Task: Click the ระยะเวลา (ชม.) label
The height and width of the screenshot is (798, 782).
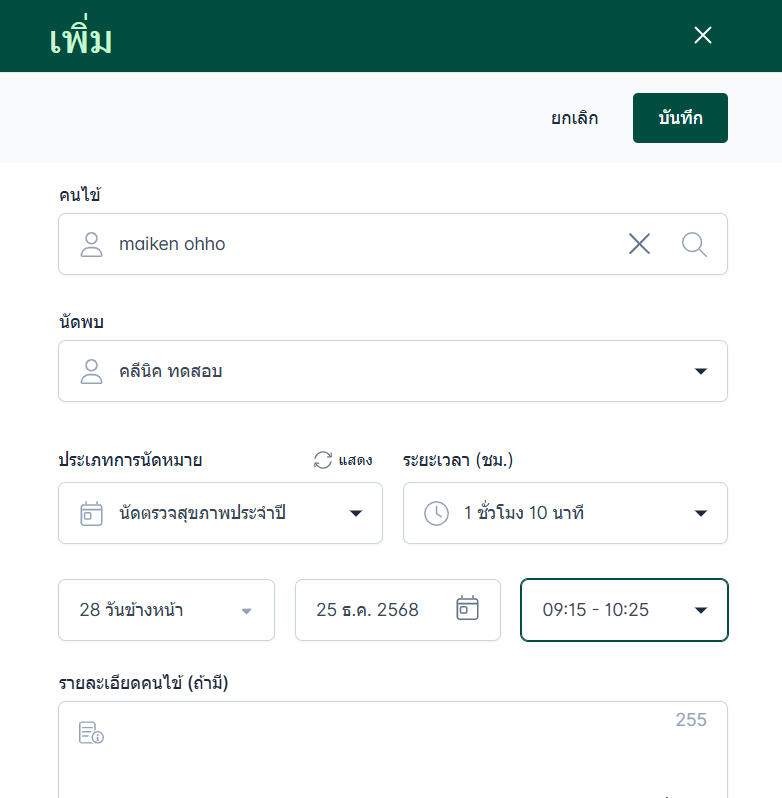Action: (458, 460)
